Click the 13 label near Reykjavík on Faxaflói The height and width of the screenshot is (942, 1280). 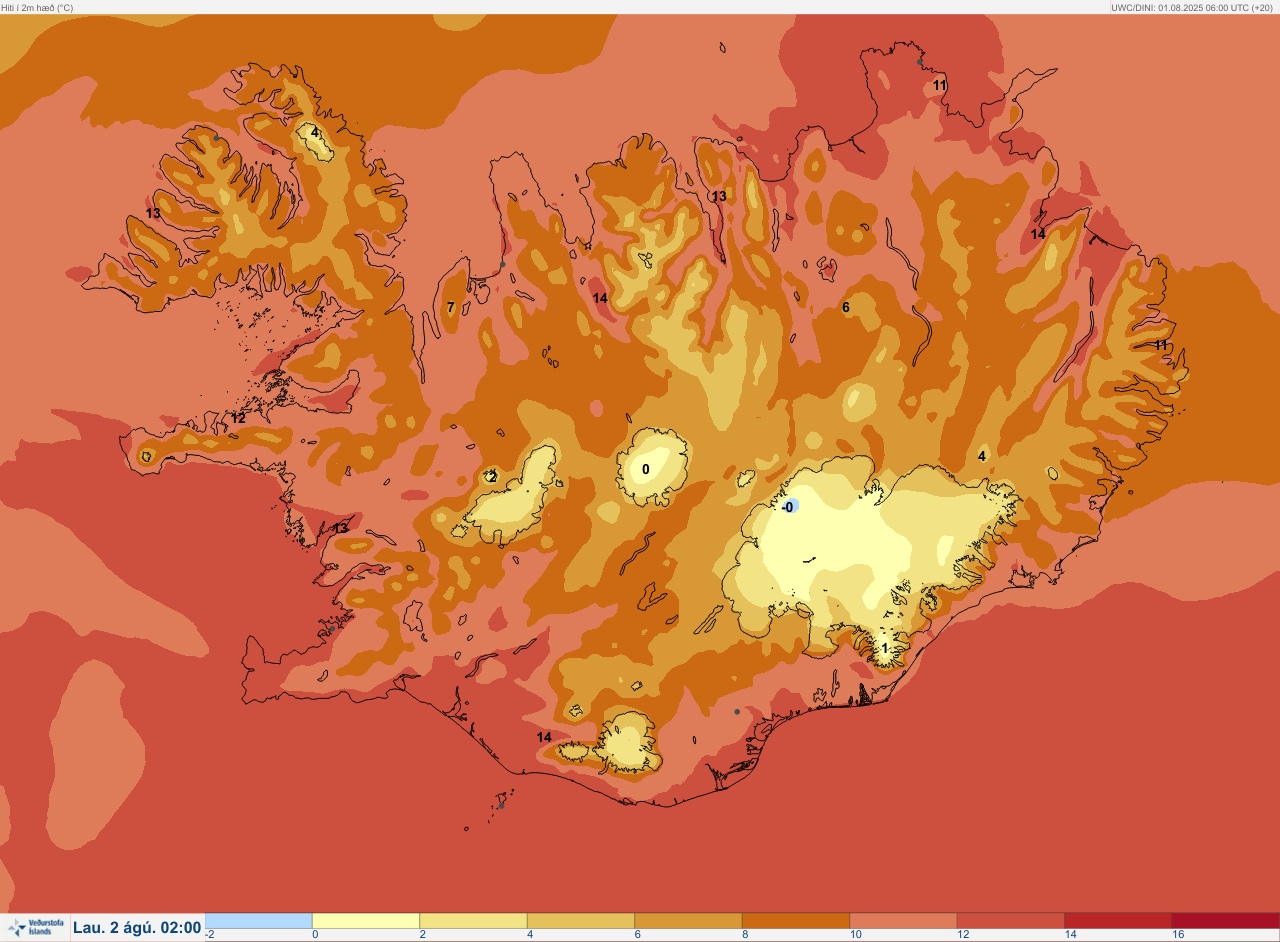(341, 528)
